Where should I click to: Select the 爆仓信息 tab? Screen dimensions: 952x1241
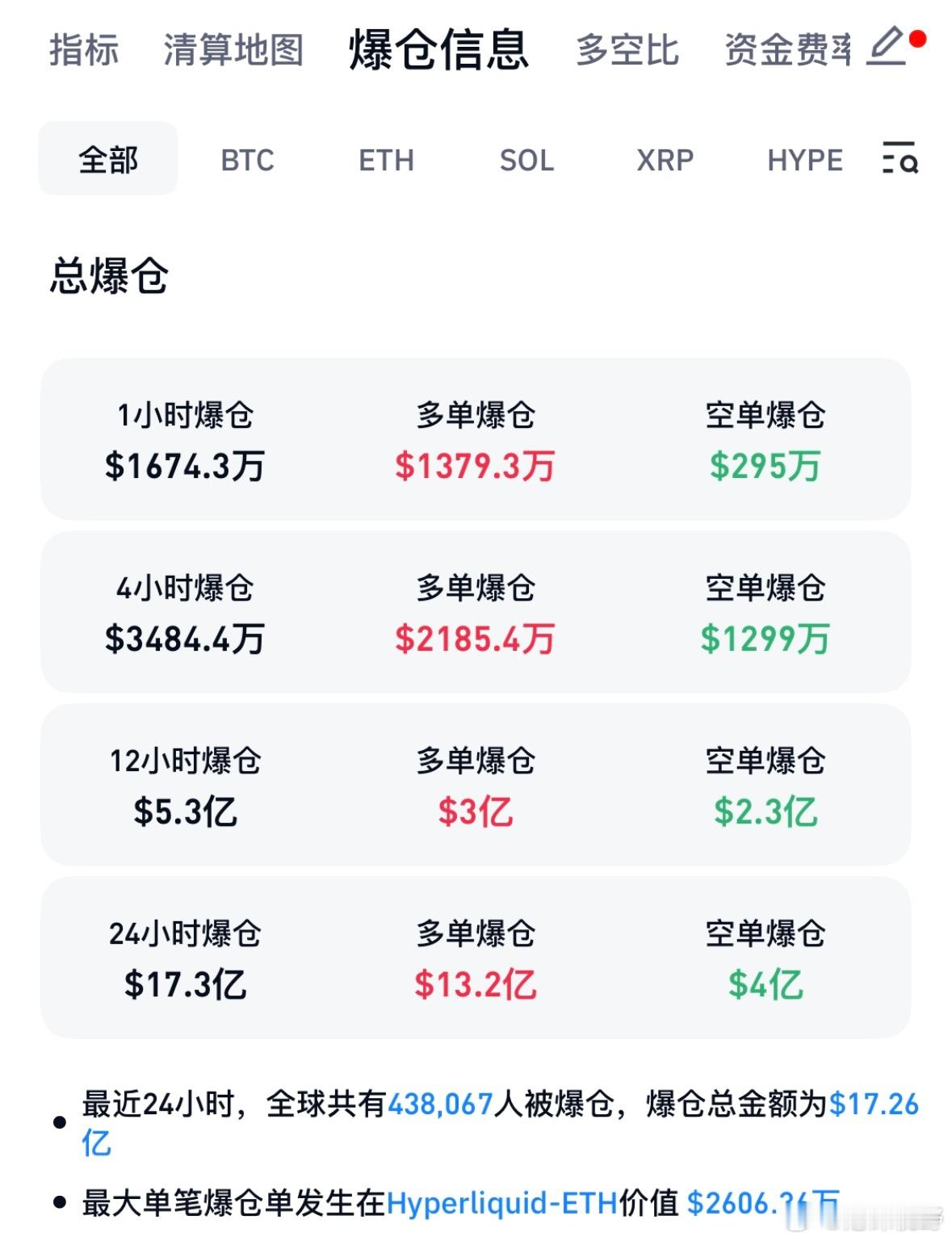pos(438,49)
